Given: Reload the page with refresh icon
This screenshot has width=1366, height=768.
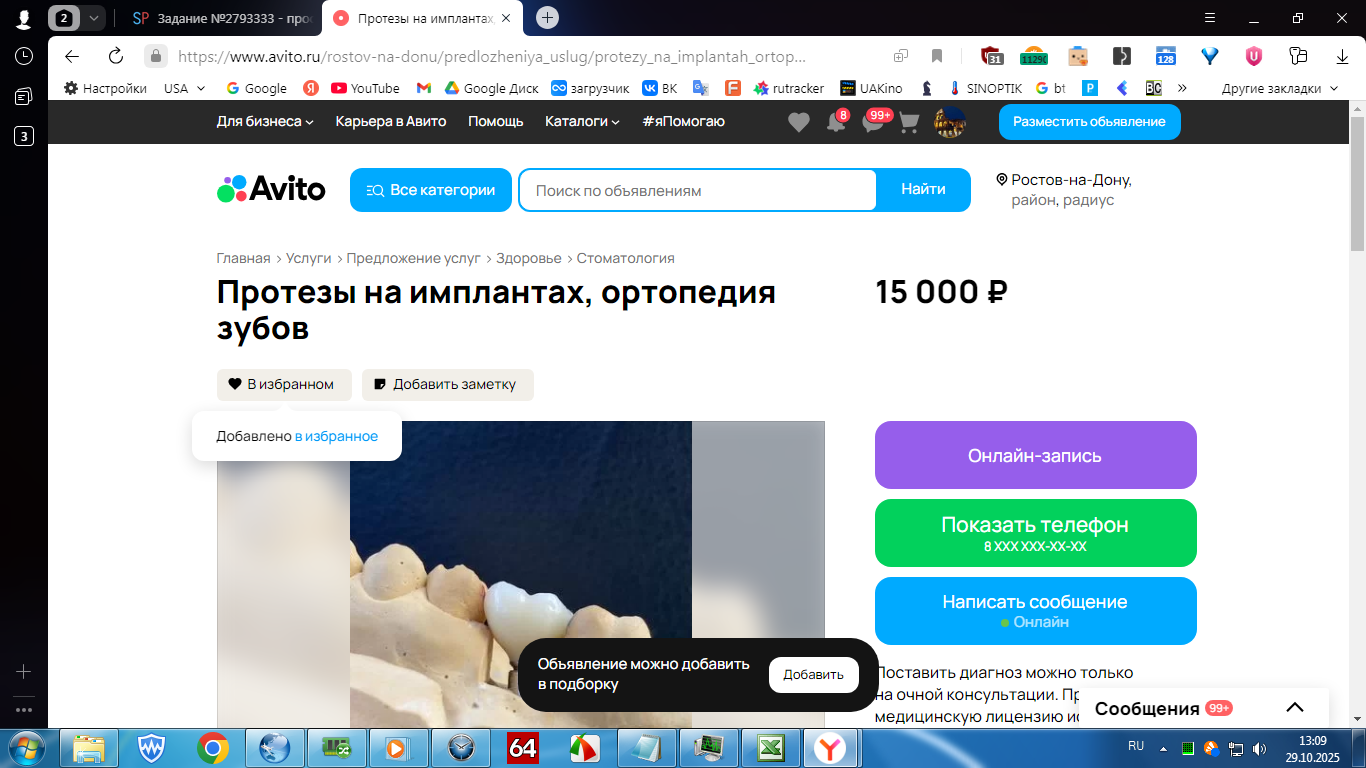Looking at the screenshot, I should pos(116,56).
